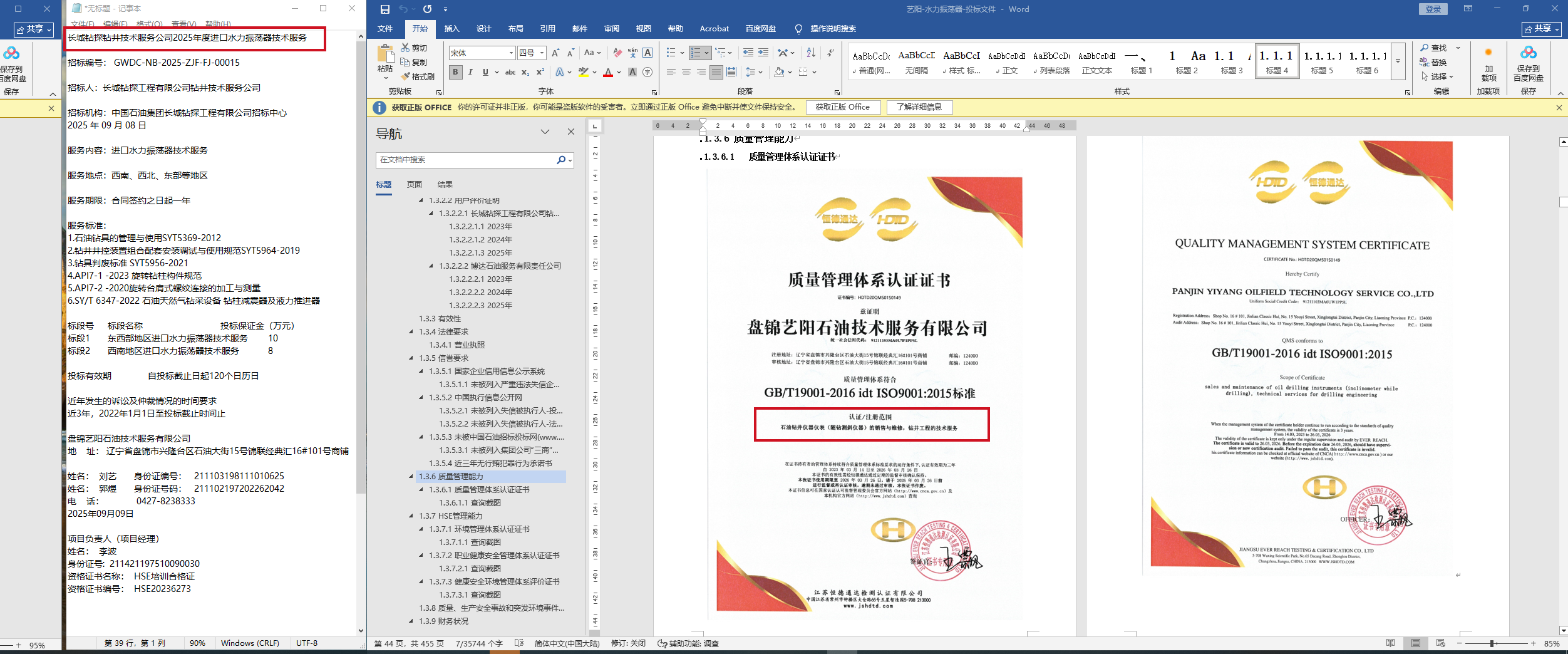The width and height of the screenshot is (1568, 654).
Task: Center the paragraph text
Action: point(686,72)
